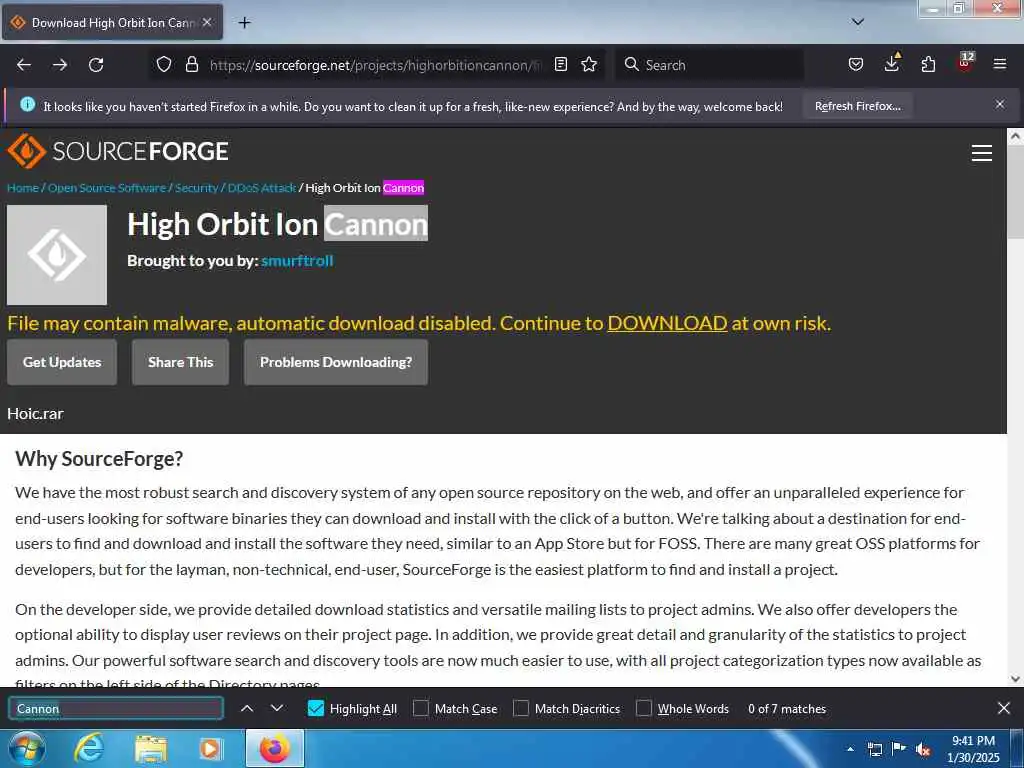The image size is (1024, 768).
Task: Click the Refresh Firefox button
Action: coord(857,106)
